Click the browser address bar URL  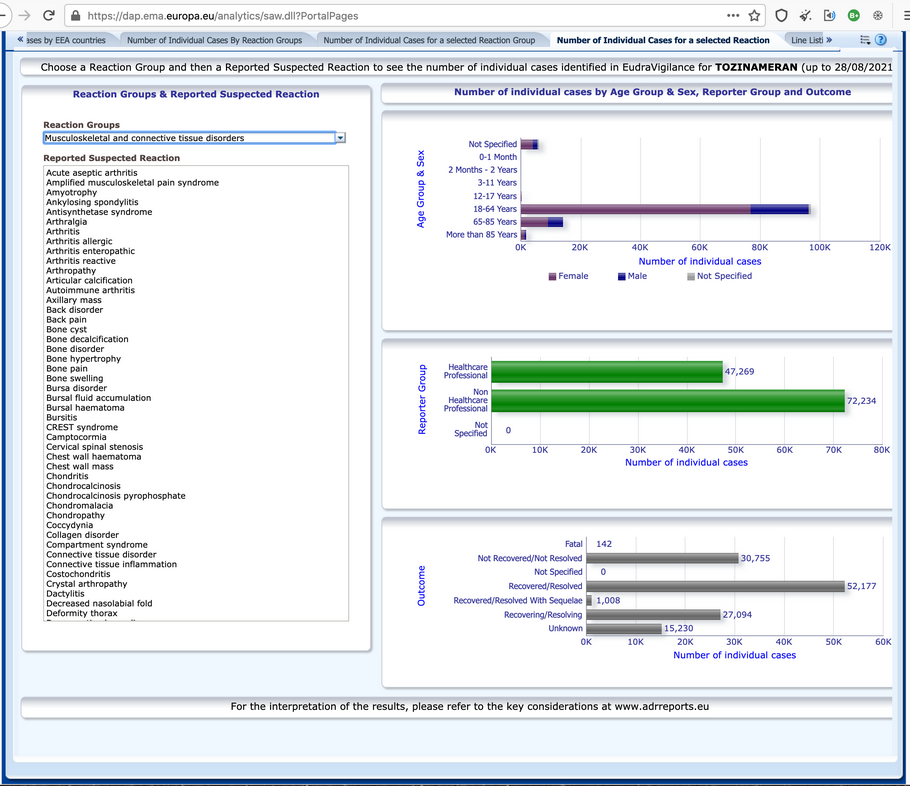(223, 16)
